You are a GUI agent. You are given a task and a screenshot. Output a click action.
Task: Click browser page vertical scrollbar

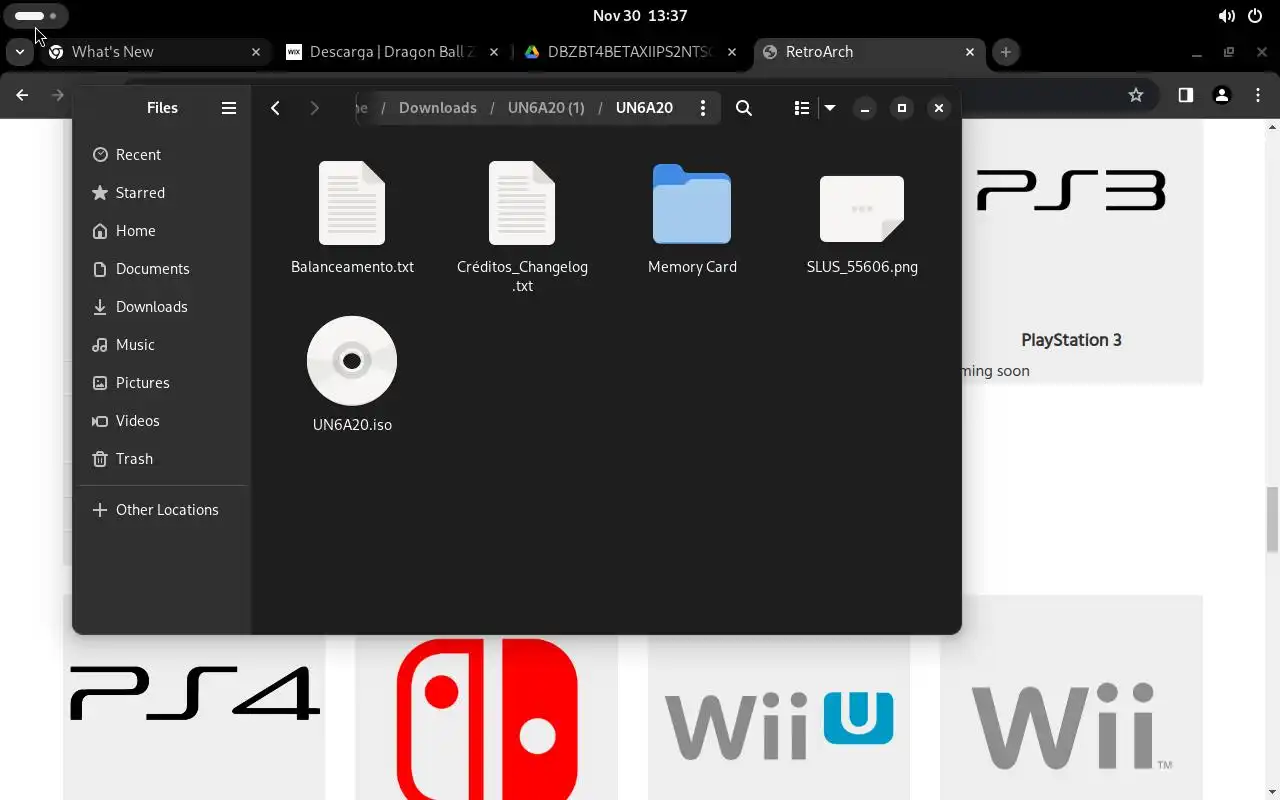click(1273, 520)
